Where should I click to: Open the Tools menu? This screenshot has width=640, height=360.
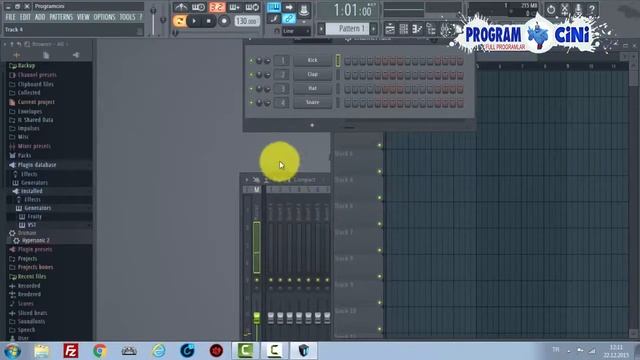point(127,17)
